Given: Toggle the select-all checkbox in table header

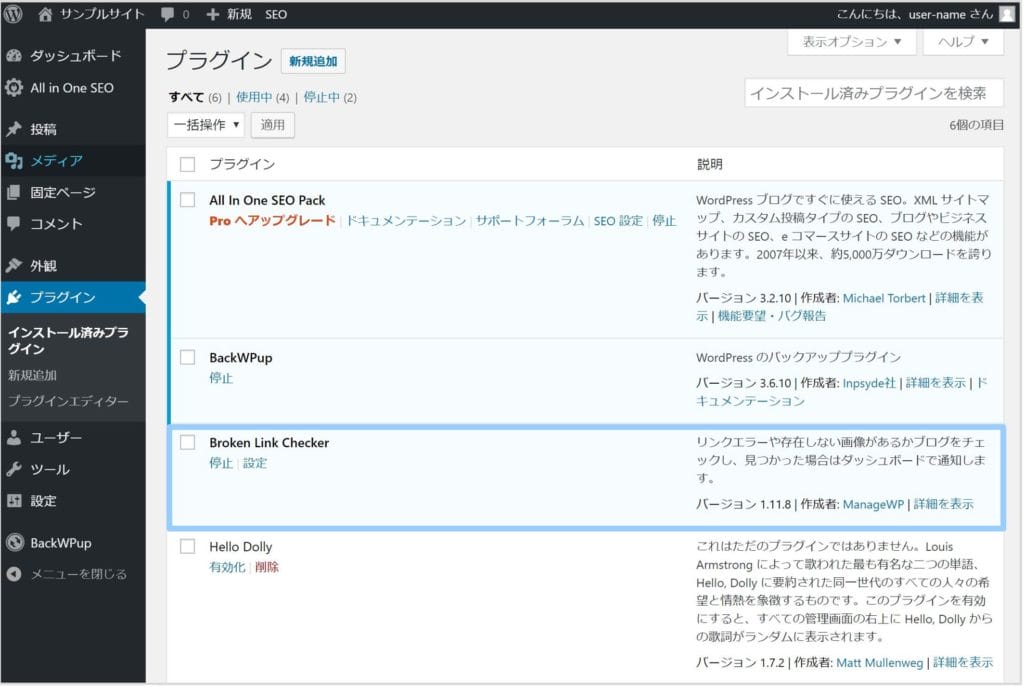Looking at the screenshot, I should (x=187, y=164).
